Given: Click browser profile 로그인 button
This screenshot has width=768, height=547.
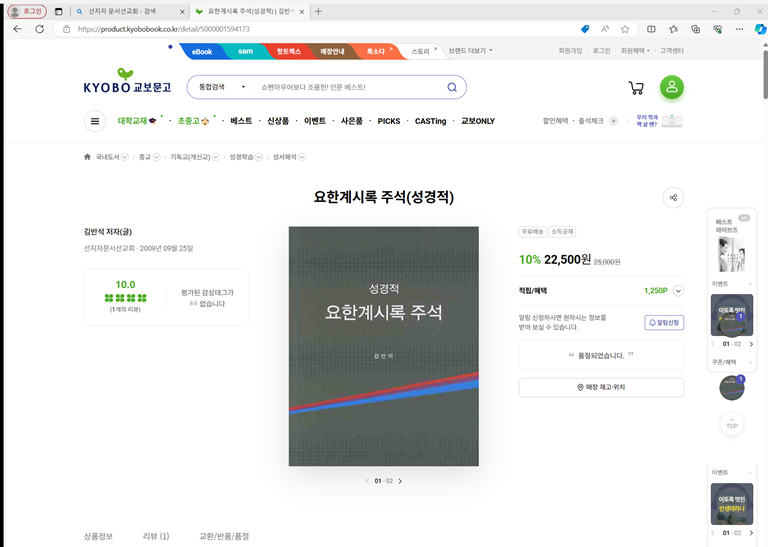Looking at the screenshot, I should [x=27, y=11].
